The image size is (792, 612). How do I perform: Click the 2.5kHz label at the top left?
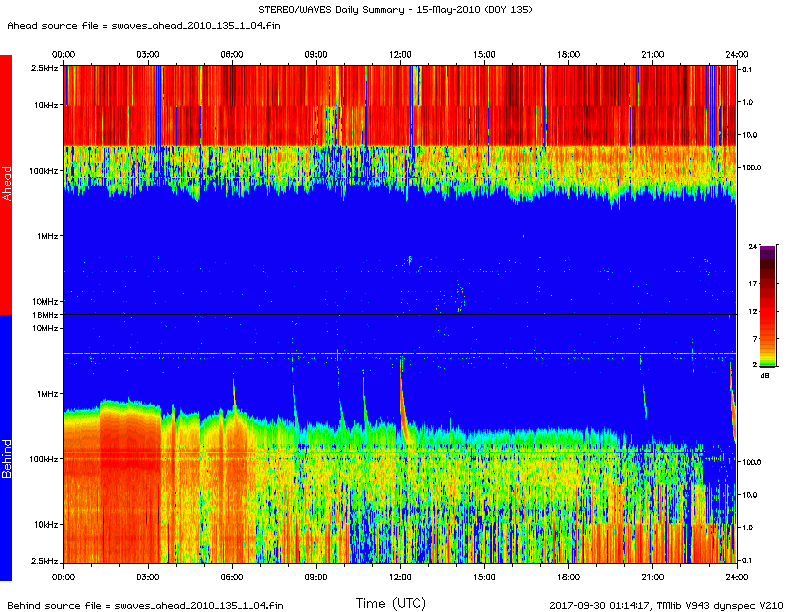pyautogui.click(x=45, y=68)
